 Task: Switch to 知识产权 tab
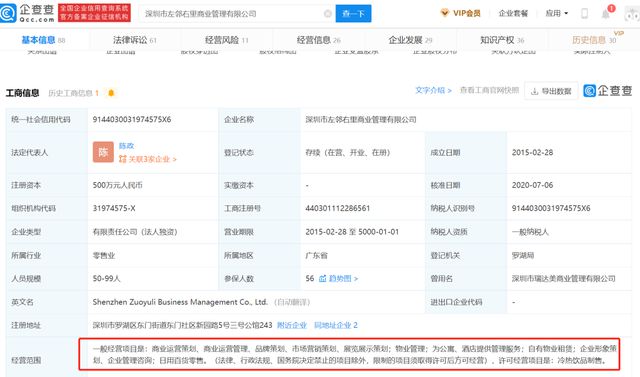pos(502,40)
